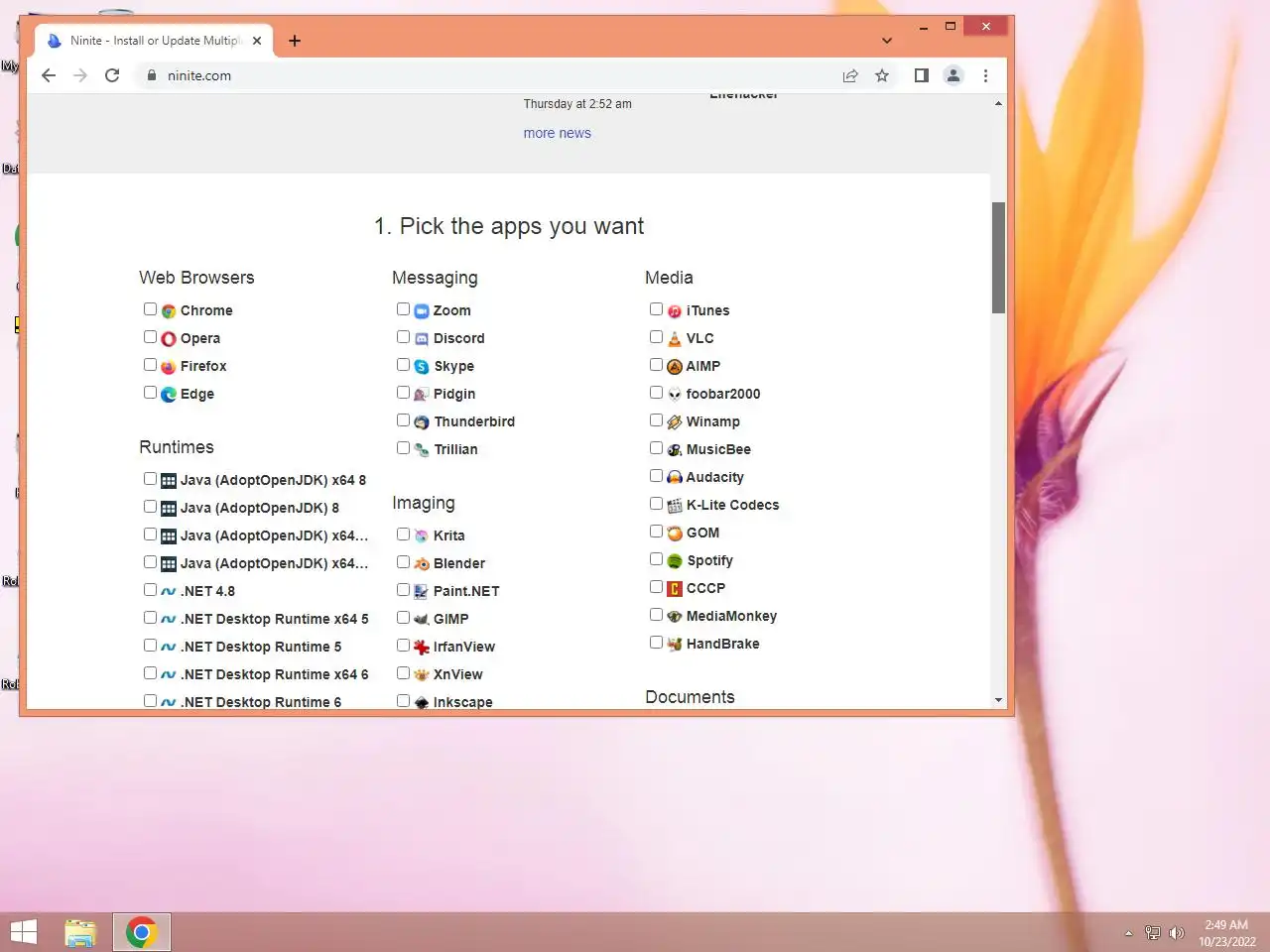Tick the Spotify checkbox
1270x952 pixels.
[656, 559]
